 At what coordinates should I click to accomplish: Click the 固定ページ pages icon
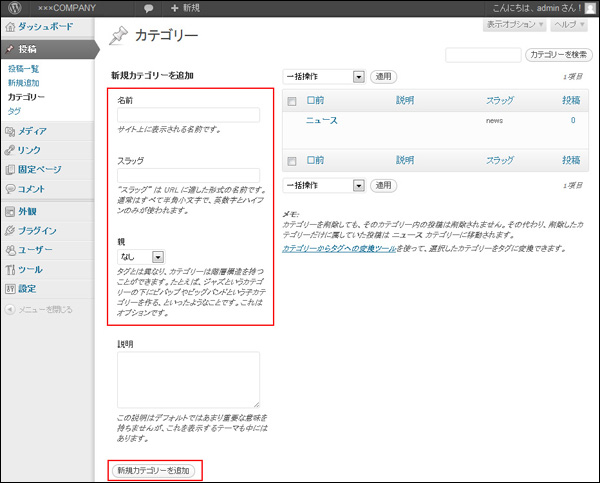[10, 170]
